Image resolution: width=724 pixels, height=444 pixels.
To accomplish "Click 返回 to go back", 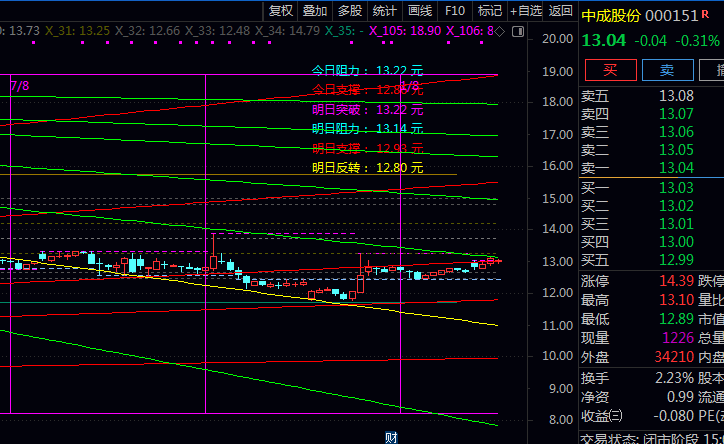I will pos(561,11).
